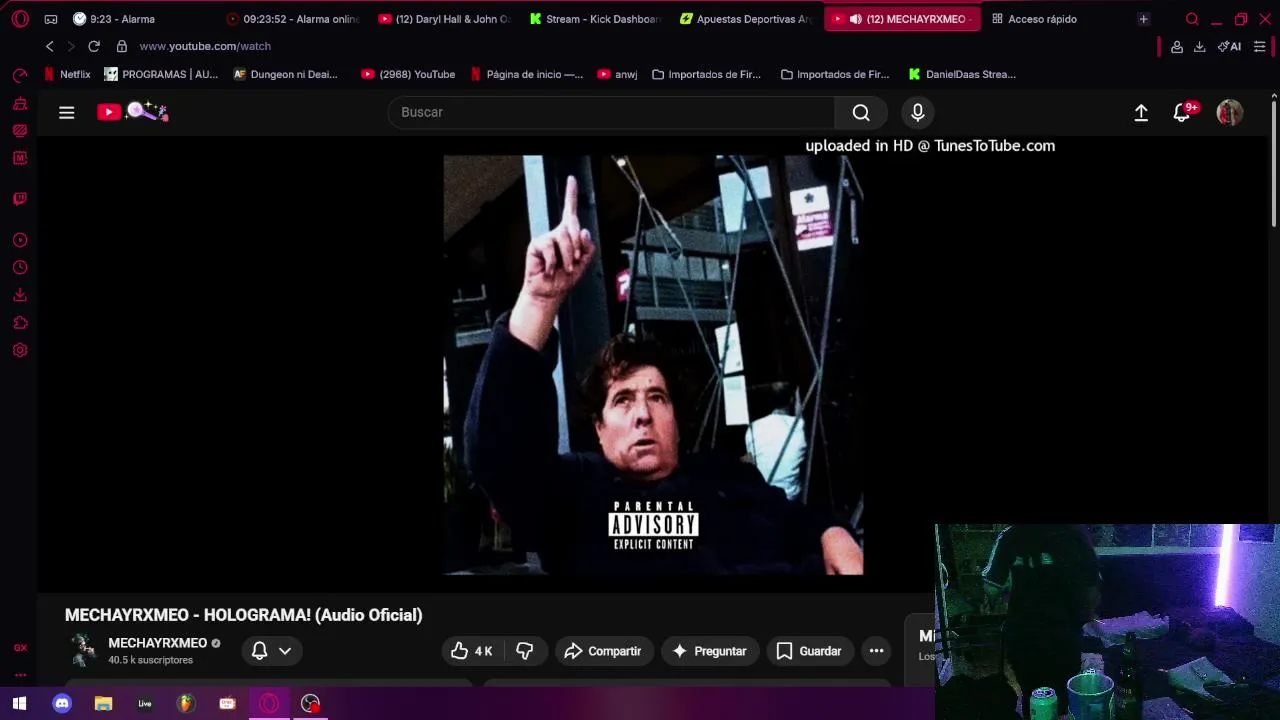Screen dimensions: 1280x720
Task: Open the Página de inicio bookmark
Action: (527, 74)
